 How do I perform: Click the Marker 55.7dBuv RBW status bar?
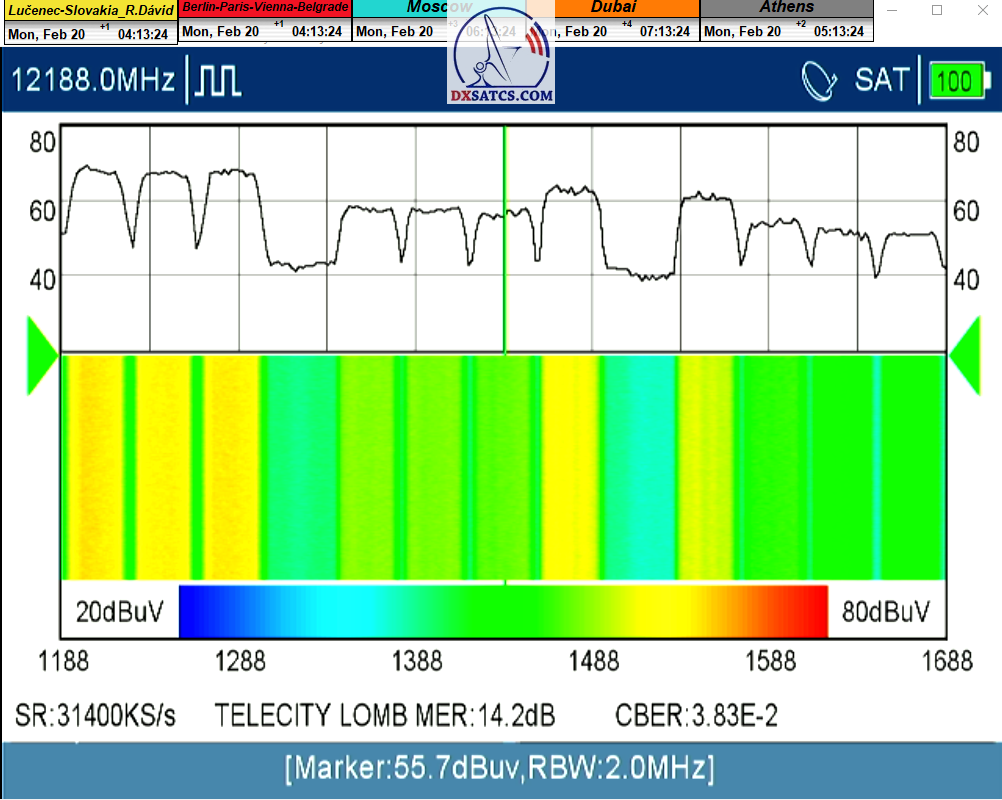500,769
